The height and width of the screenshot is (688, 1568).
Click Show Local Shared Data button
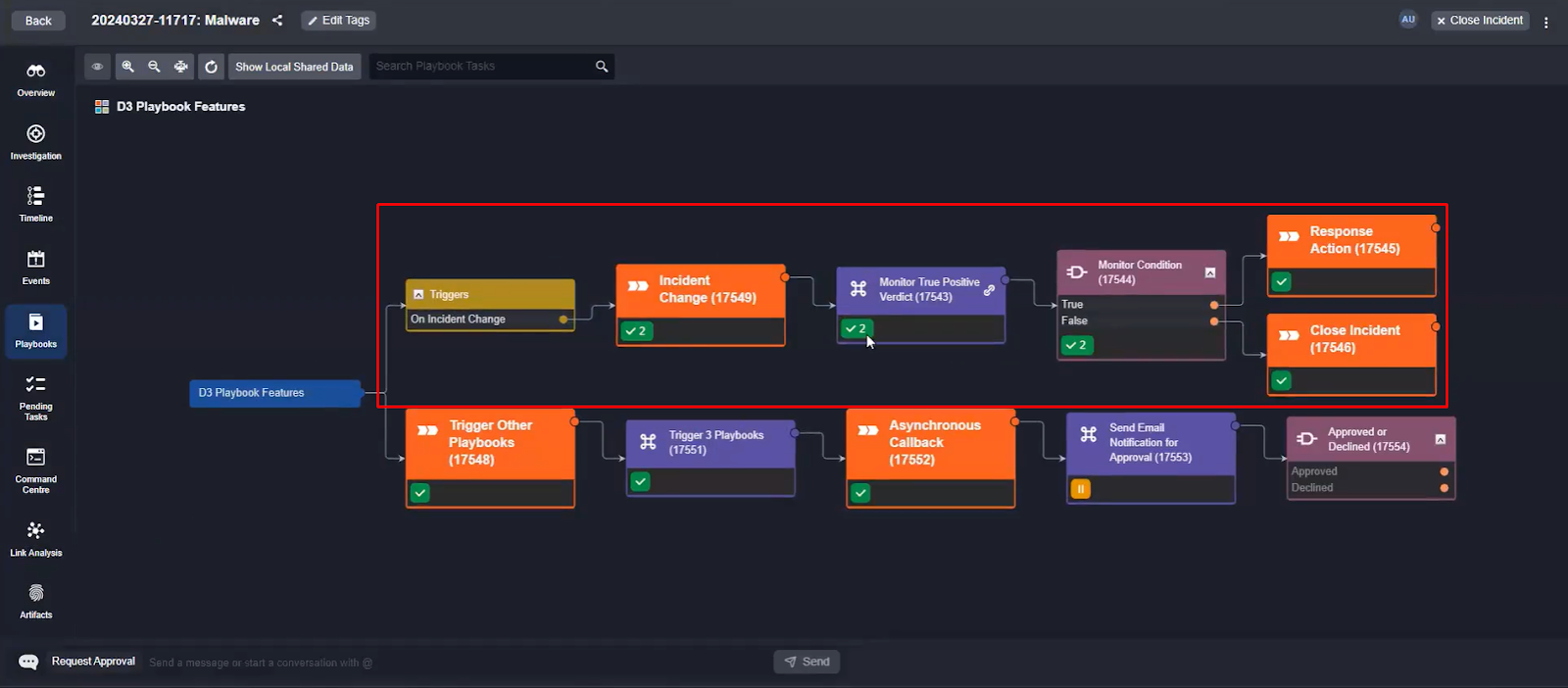294,67
